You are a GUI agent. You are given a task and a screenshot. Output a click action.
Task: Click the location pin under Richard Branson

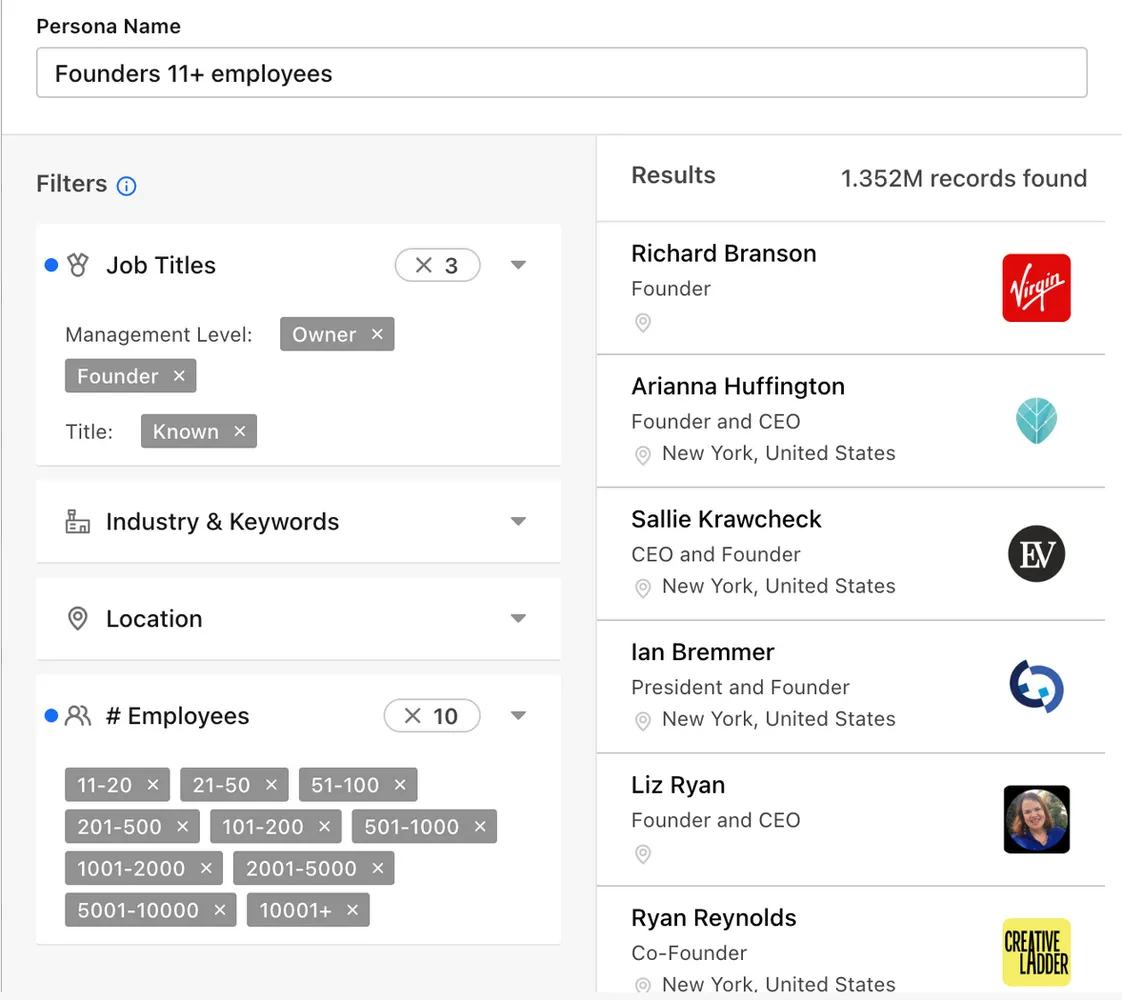point(643,323)
